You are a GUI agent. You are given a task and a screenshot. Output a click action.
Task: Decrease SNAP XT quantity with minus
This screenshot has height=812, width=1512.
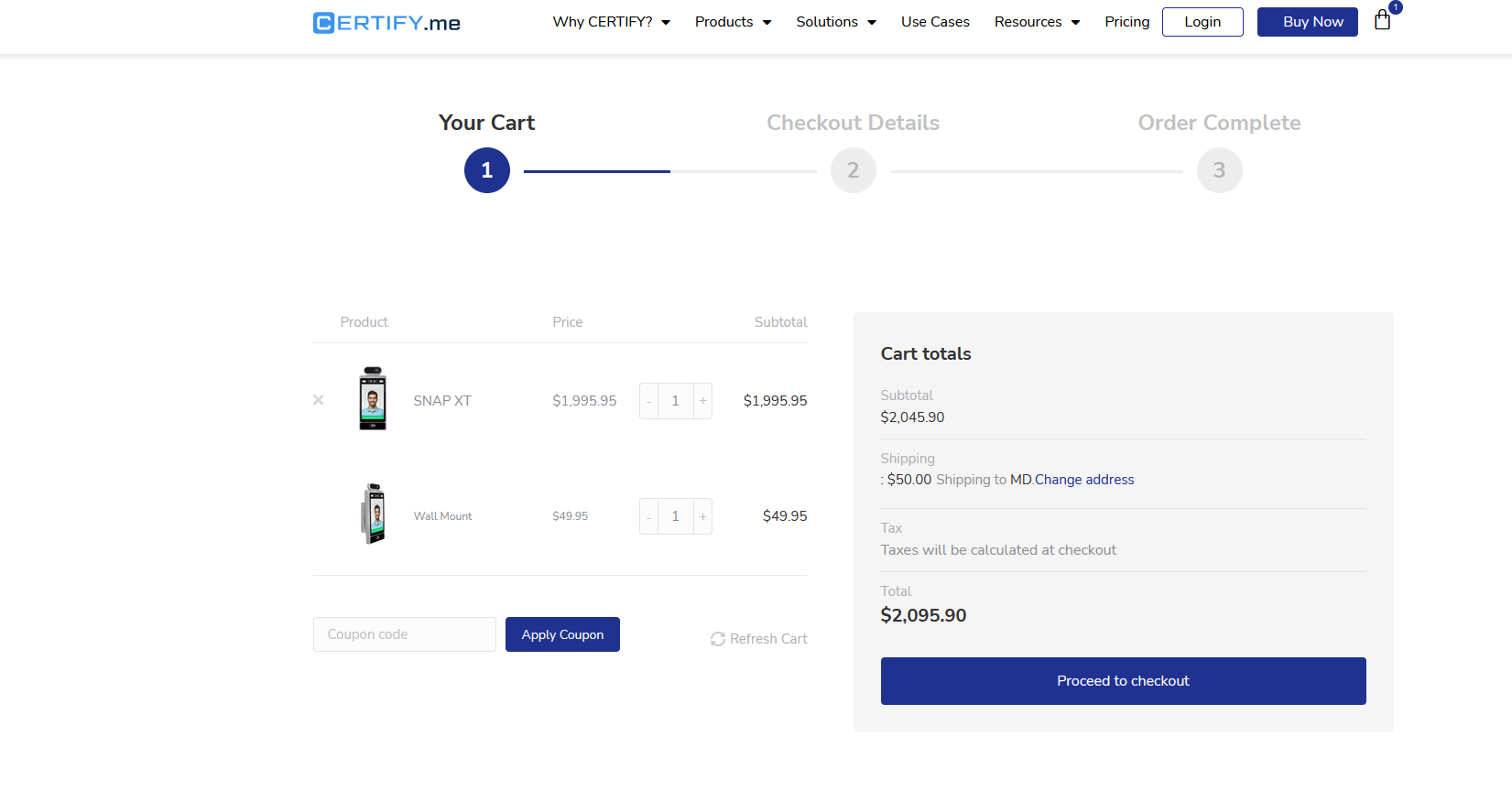pos(648,401)
